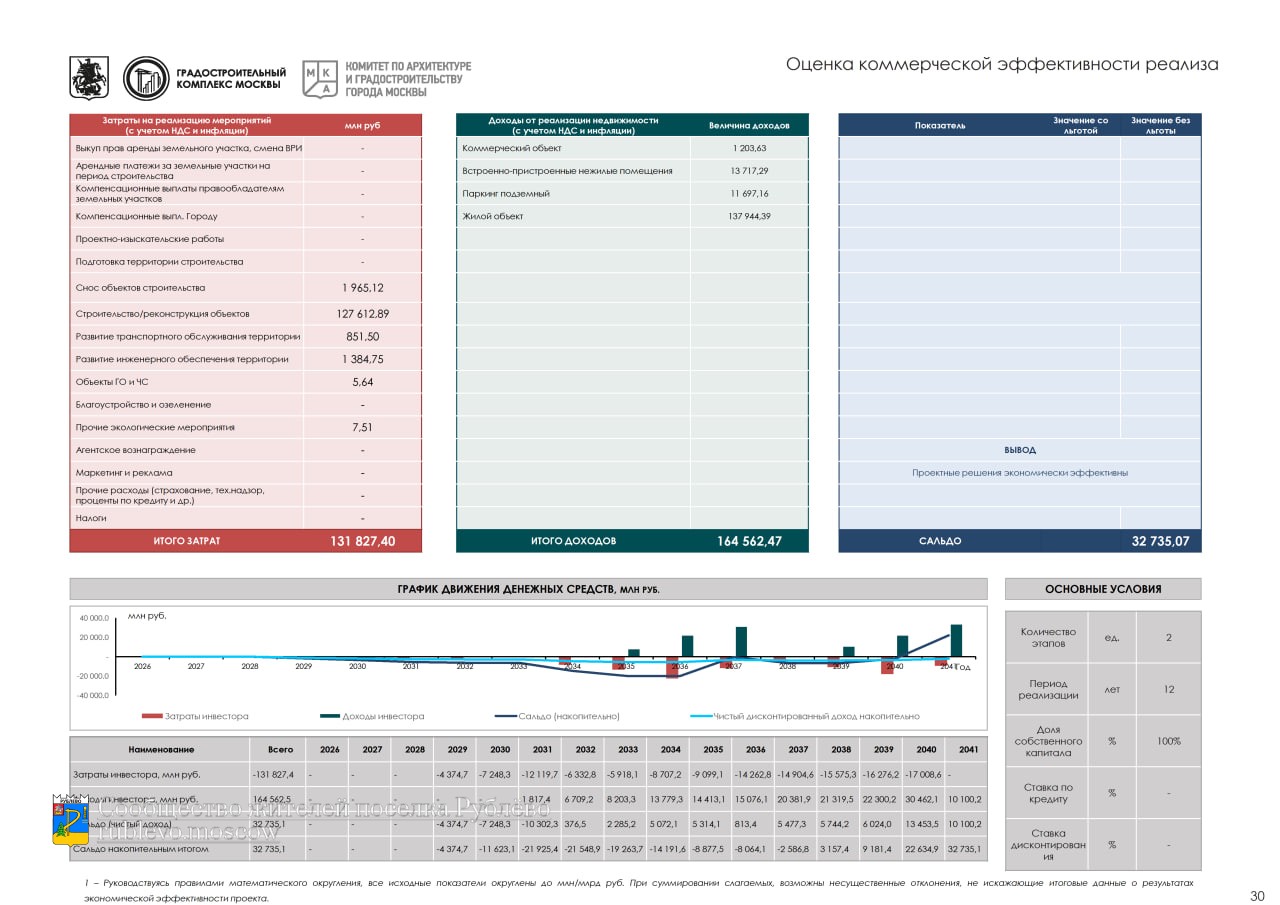Click the МКА committee square logo
This screenshot has width=1280, height=905.
(x=320, y=78)
